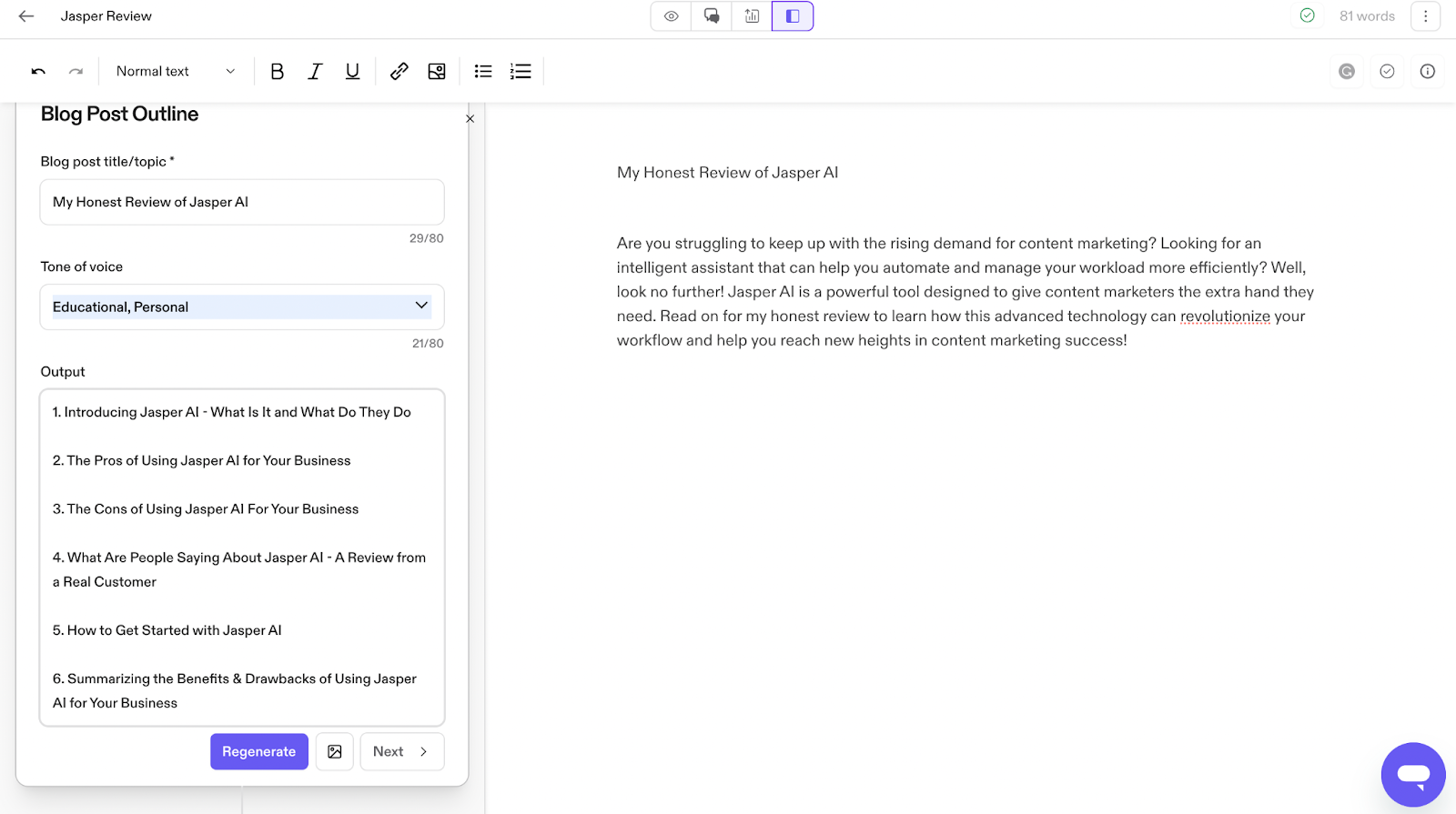1456x814 pixels.
Task: Redo the last edit
Action: click(76, 71)
